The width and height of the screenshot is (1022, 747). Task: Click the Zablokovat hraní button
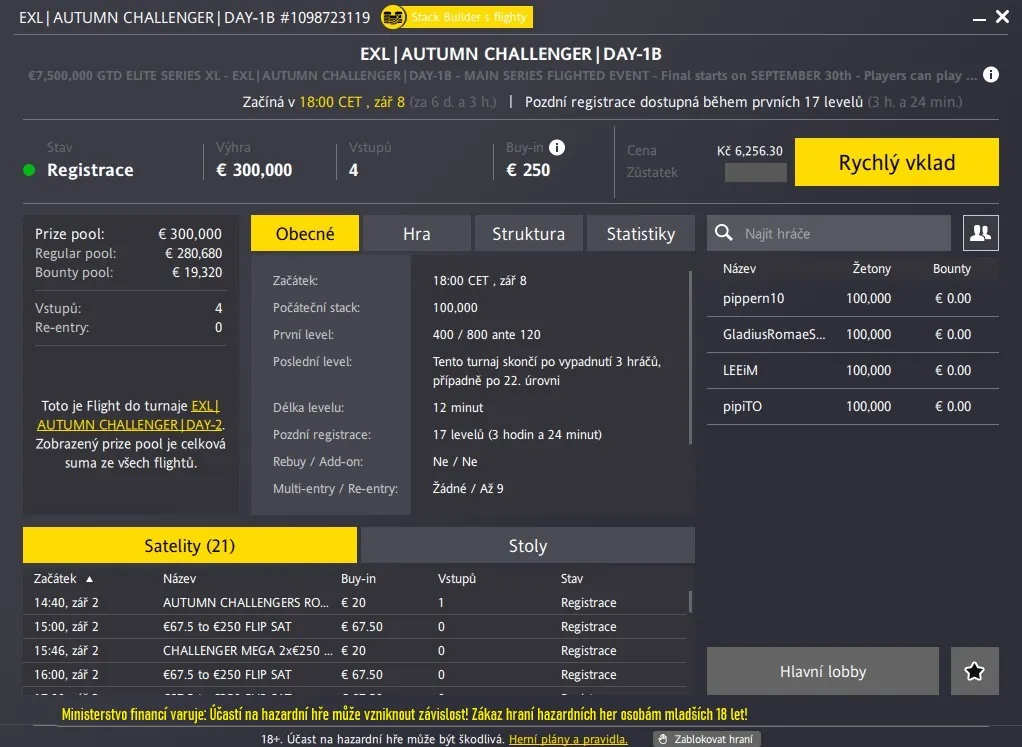[707, 739]
